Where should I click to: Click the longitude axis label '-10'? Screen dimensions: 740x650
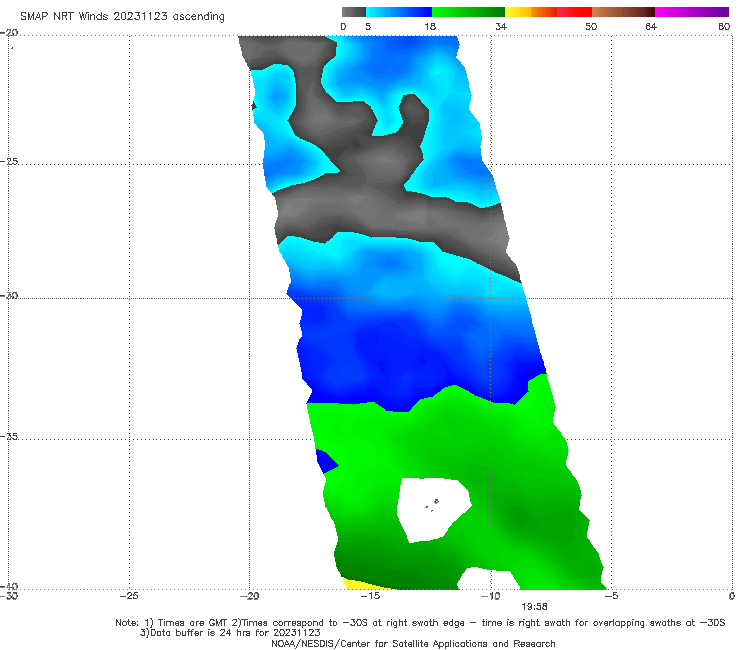(490, 596)
